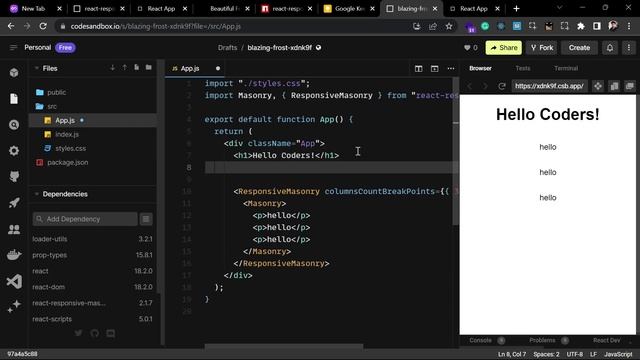The width and height of the screenshot is (640, 360).
Task: Open the Search icon in the sidebar
Action: coord(14,125)
